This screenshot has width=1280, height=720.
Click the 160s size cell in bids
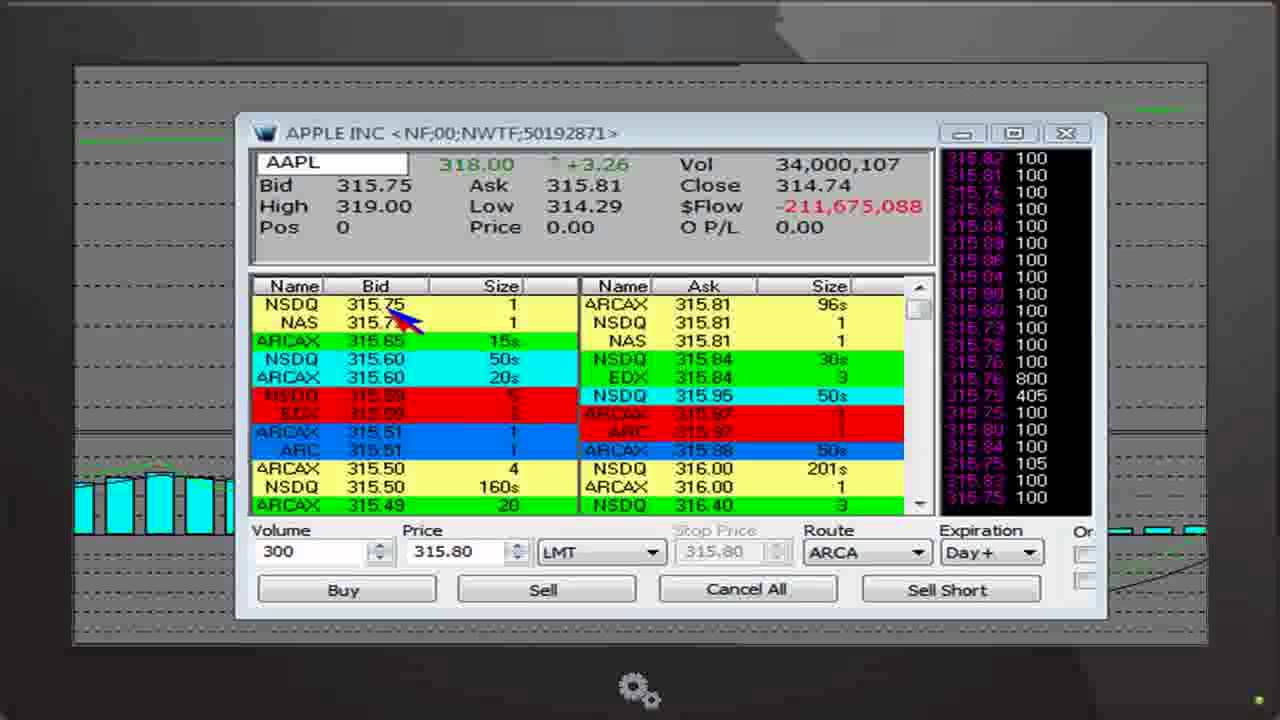point(498,487)
